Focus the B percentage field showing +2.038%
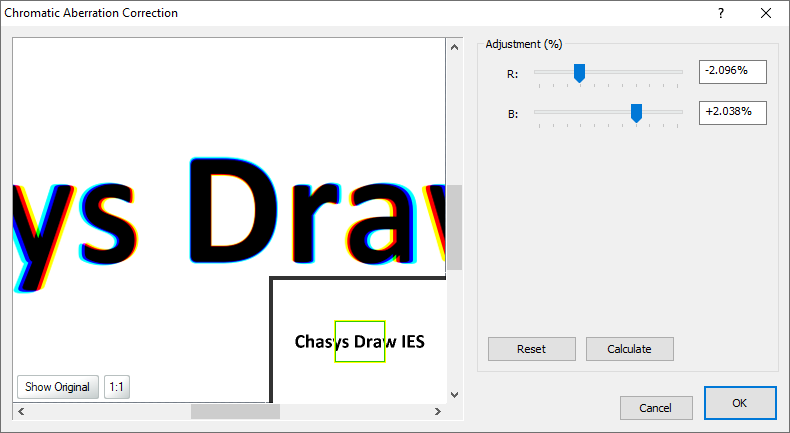Screen dimensions: 790x433 coord(732,113)
